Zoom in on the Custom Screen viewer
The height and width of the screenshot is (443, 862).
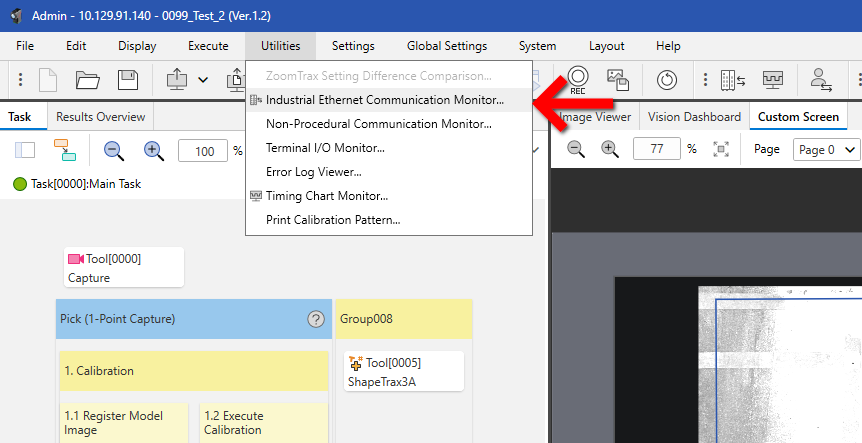(x=609, y=149)
